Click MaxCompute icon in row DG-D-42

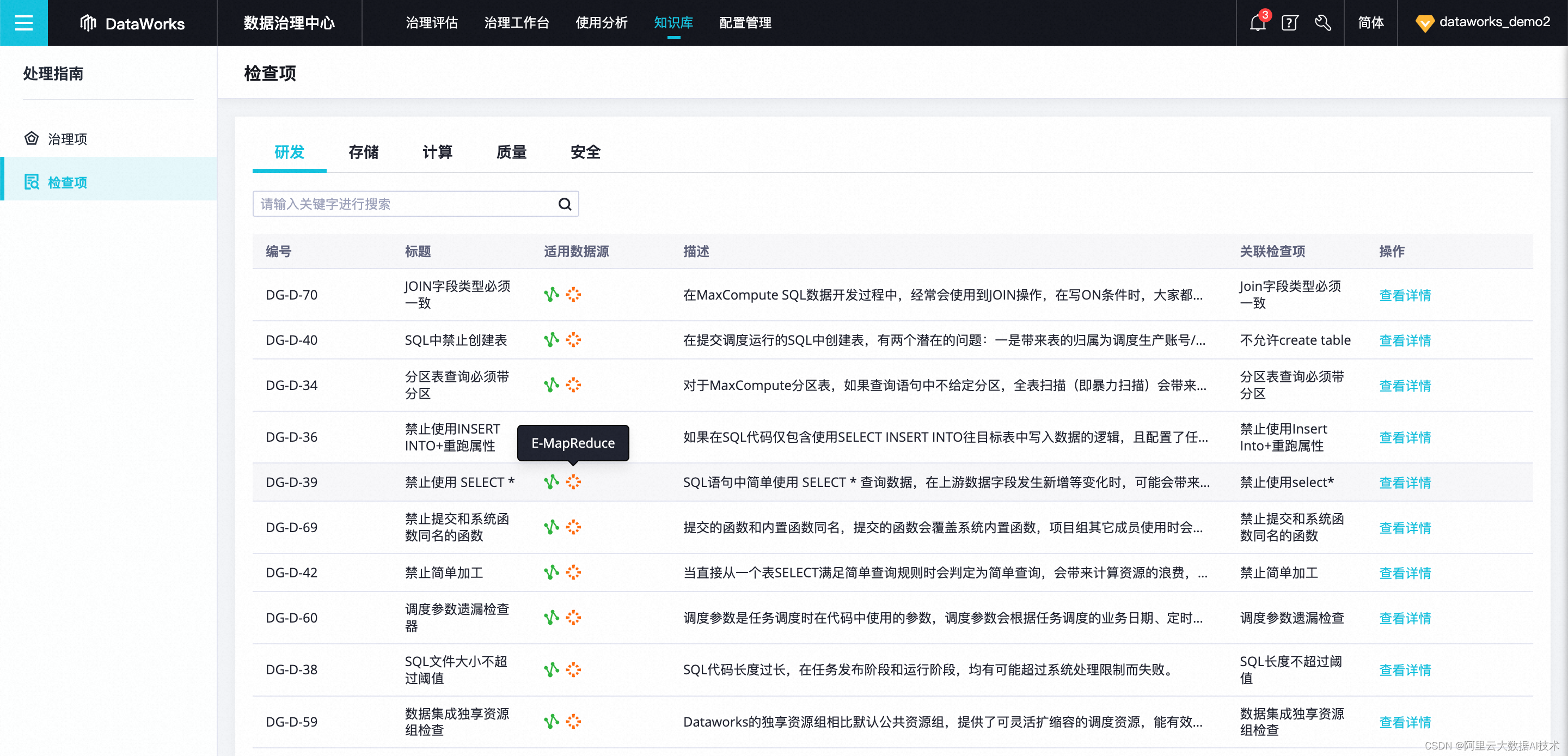[x=551, y=572]
